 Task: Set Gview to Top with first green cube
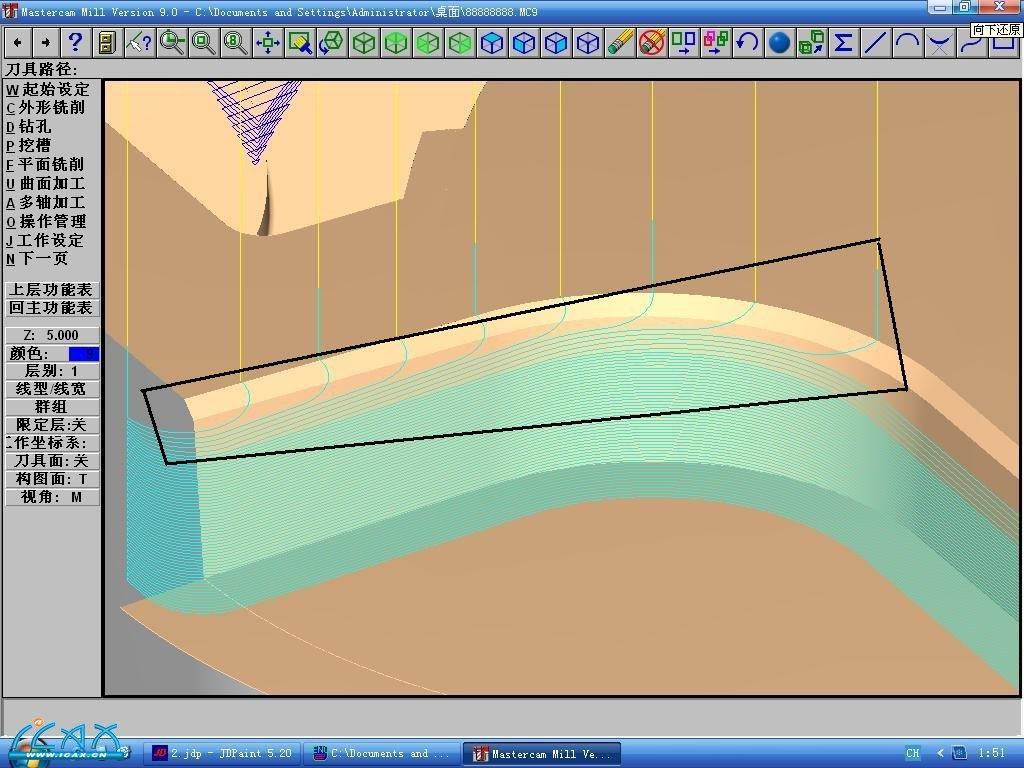click(x=363, y=43)
